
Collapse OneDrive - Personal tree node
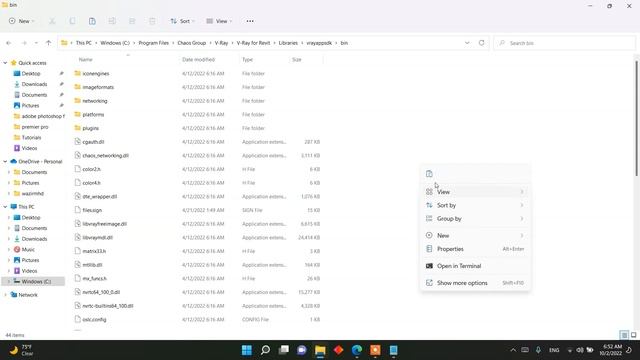tap(5, 162)
